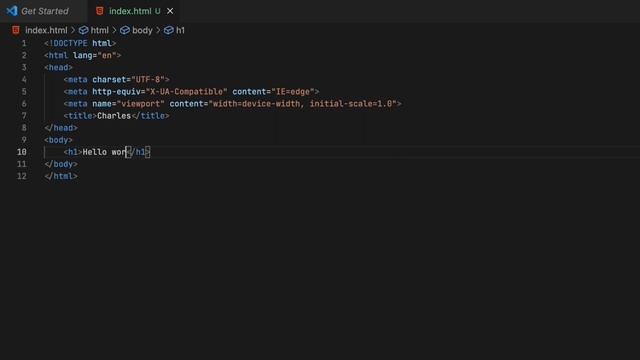Click line number 12 in the gutter

22,176
